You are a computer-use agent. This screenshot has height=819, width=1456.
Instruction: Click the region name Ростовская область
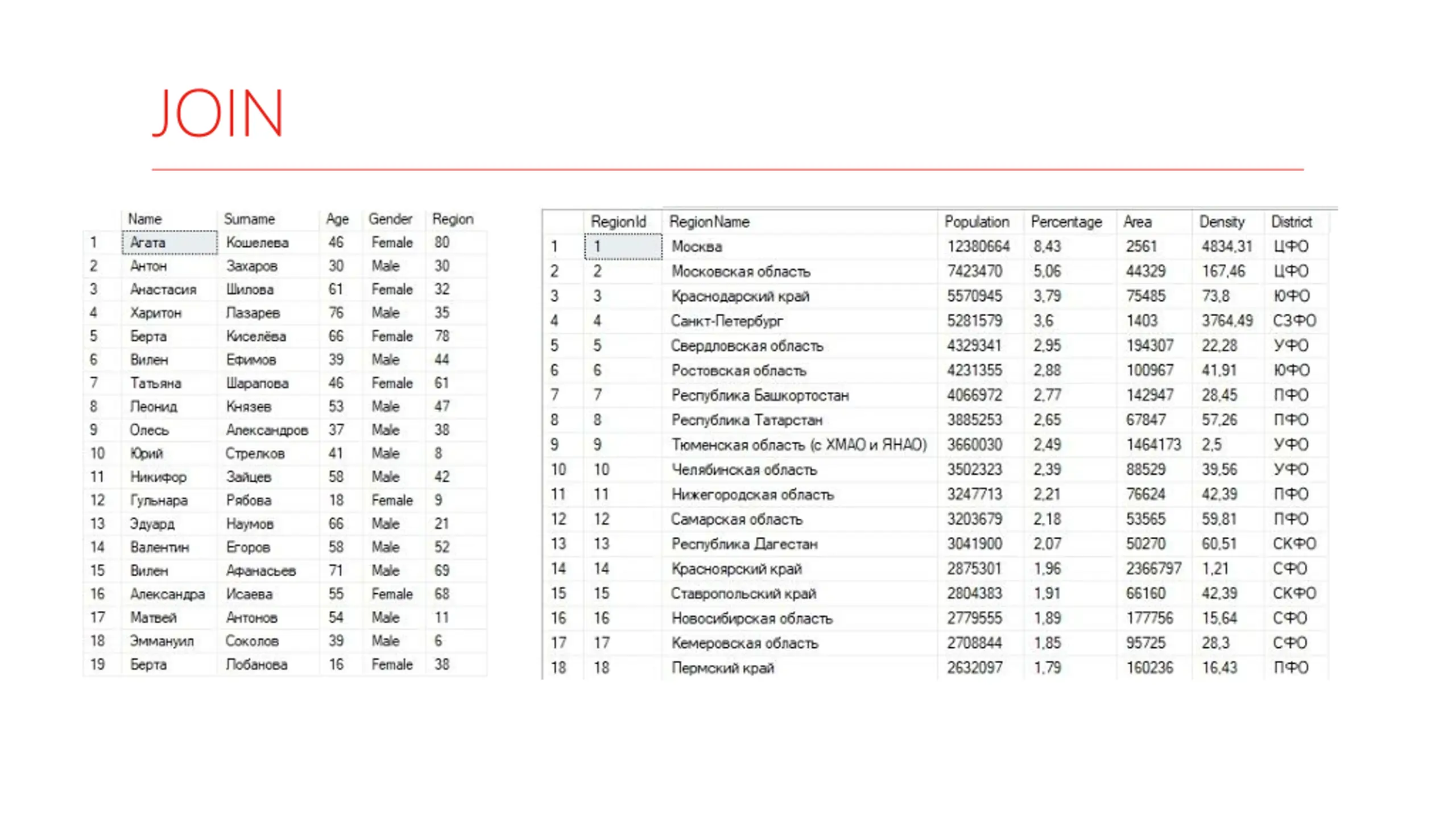pos(739,371)
